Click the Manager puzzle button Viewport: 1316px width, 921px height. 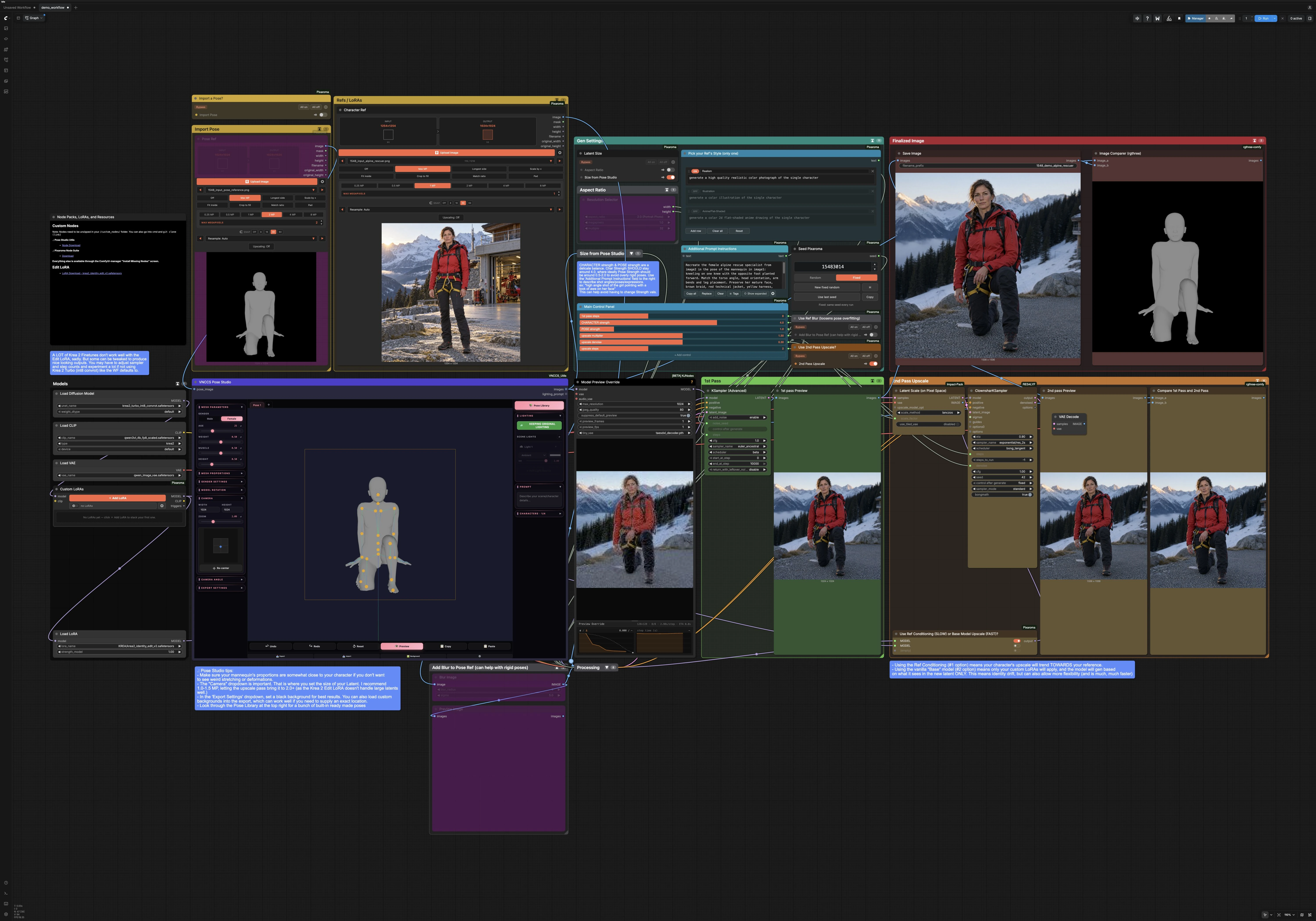click(1196, 18)
